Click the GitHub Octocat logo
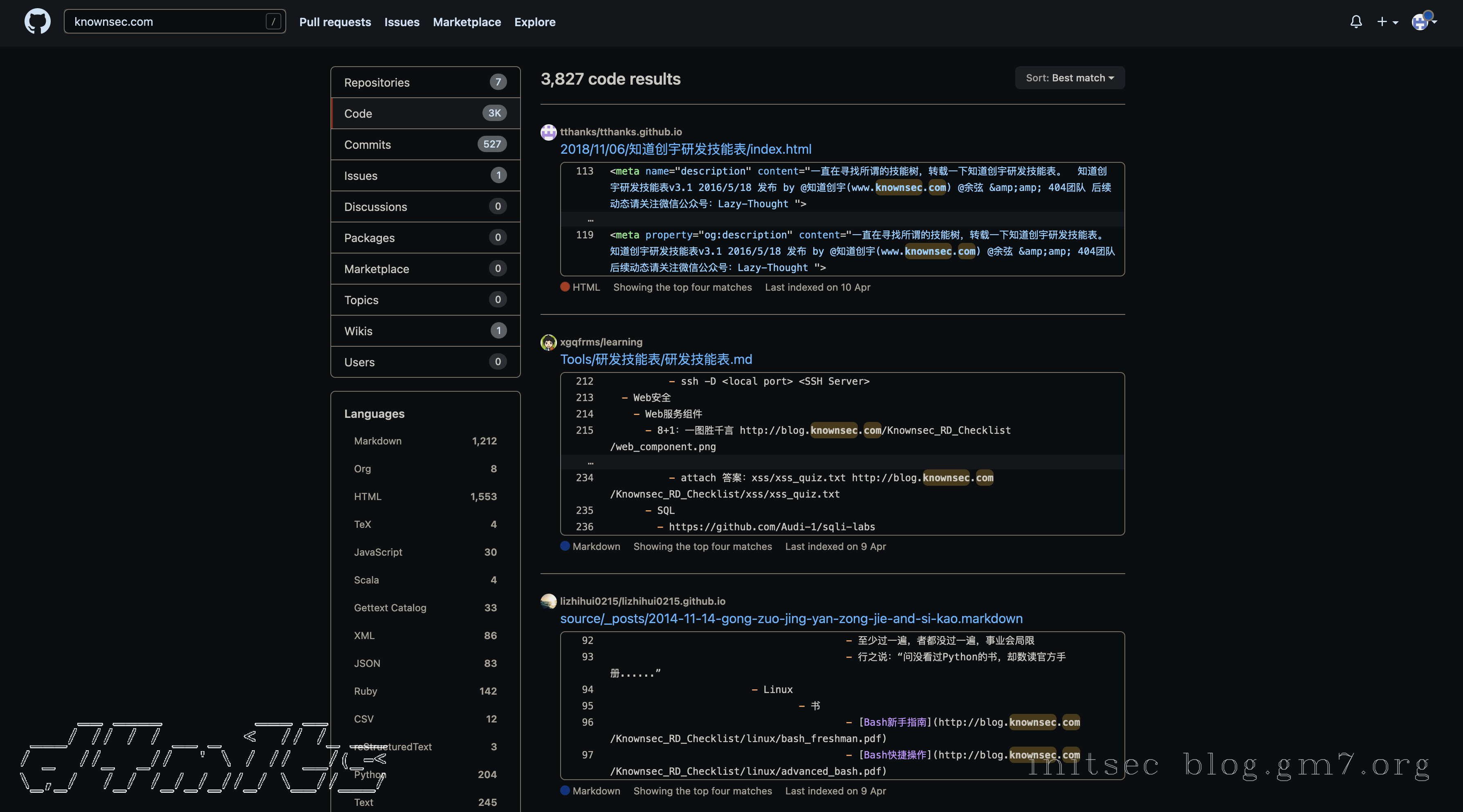 pyautogui.click(x=38, y=22)
